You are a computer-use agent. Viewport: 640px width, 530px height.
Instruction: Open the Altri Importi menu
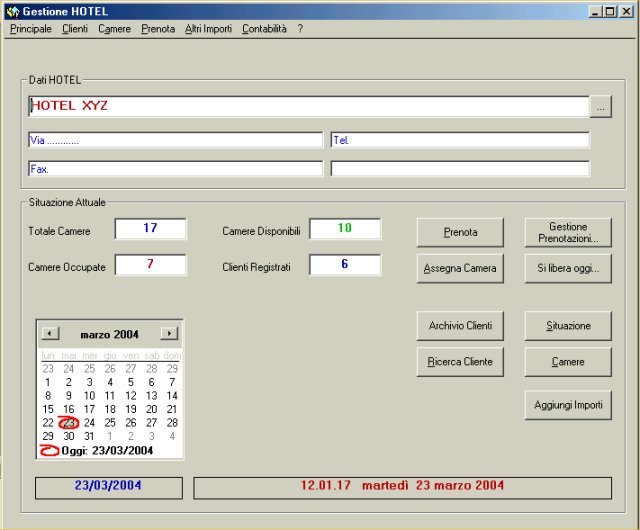(208, 29)
